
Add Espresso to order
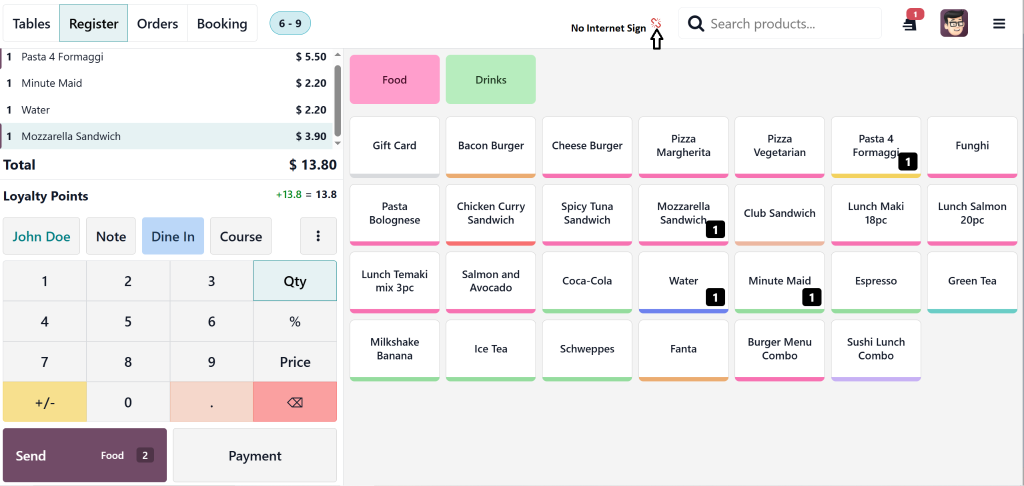coord(876,282)
